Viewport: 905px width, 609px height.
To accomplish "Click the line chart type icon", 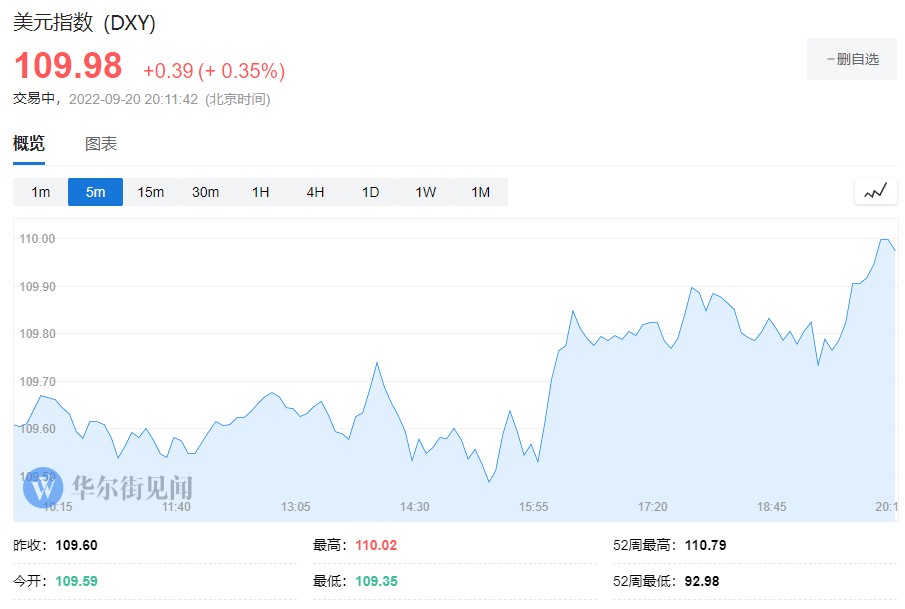I will pyautogui.click(x=875, y=191).
